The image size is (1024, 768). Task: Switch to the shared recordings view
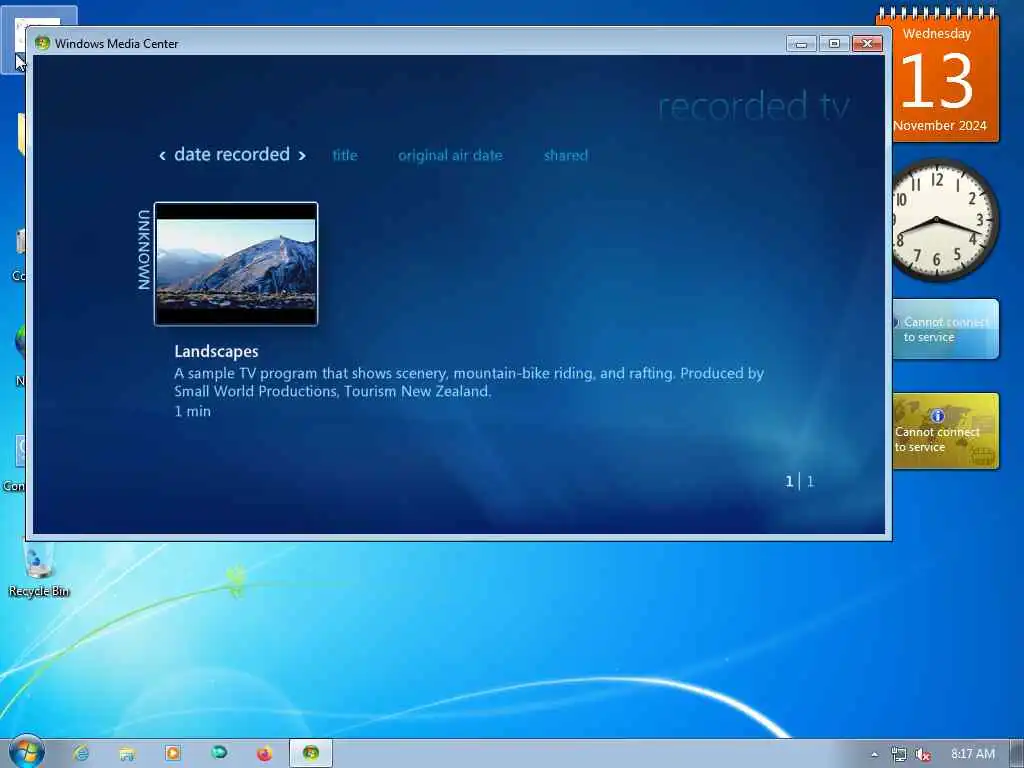tap(566, 155)
